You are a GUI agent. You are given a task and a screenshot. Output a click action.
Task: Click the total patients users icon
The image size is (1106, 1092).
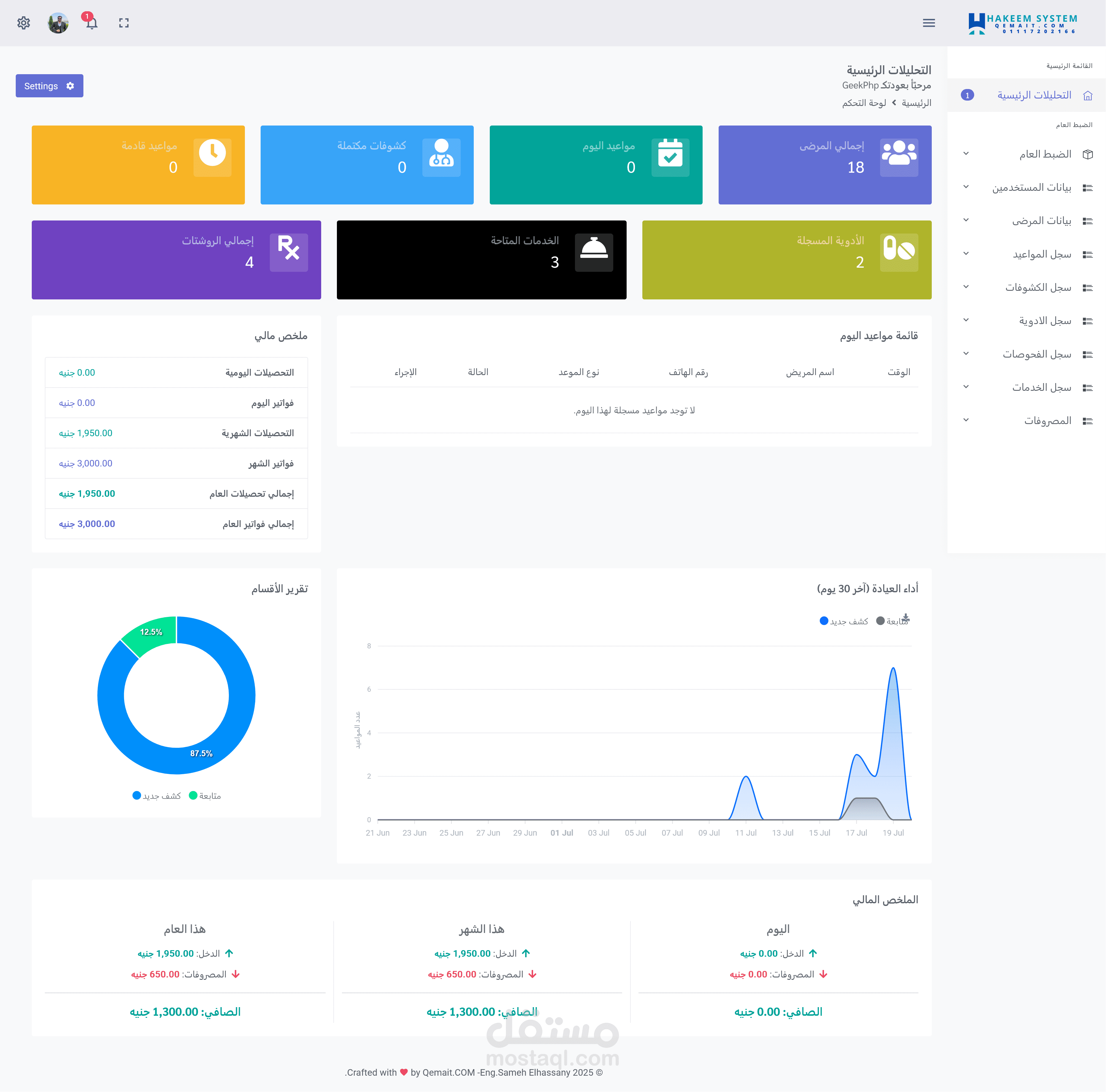pyautogui.click(x=899, y=157)
